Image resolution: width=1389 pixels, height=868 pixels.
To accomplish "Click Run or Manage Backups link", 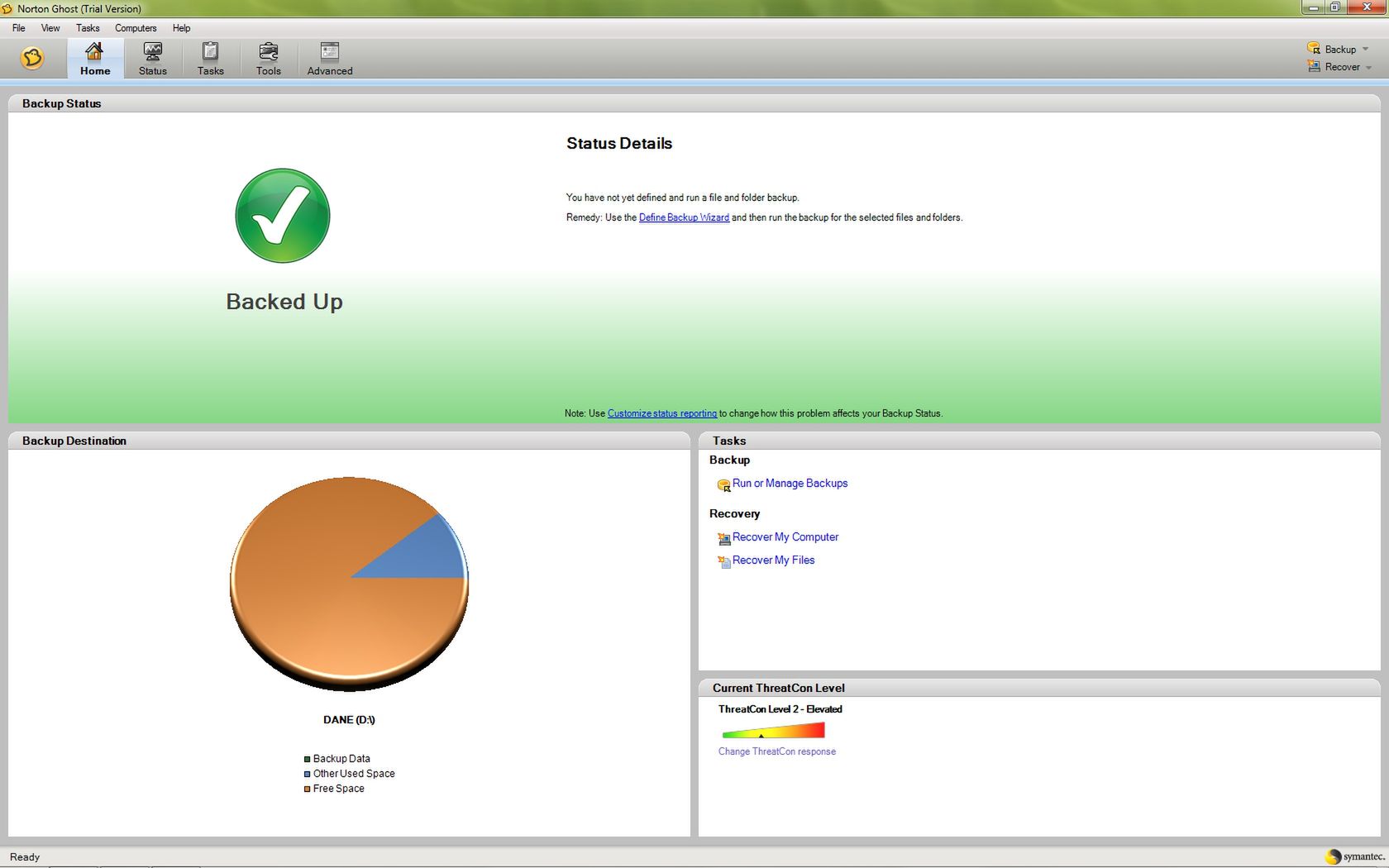I will [790, 484].
